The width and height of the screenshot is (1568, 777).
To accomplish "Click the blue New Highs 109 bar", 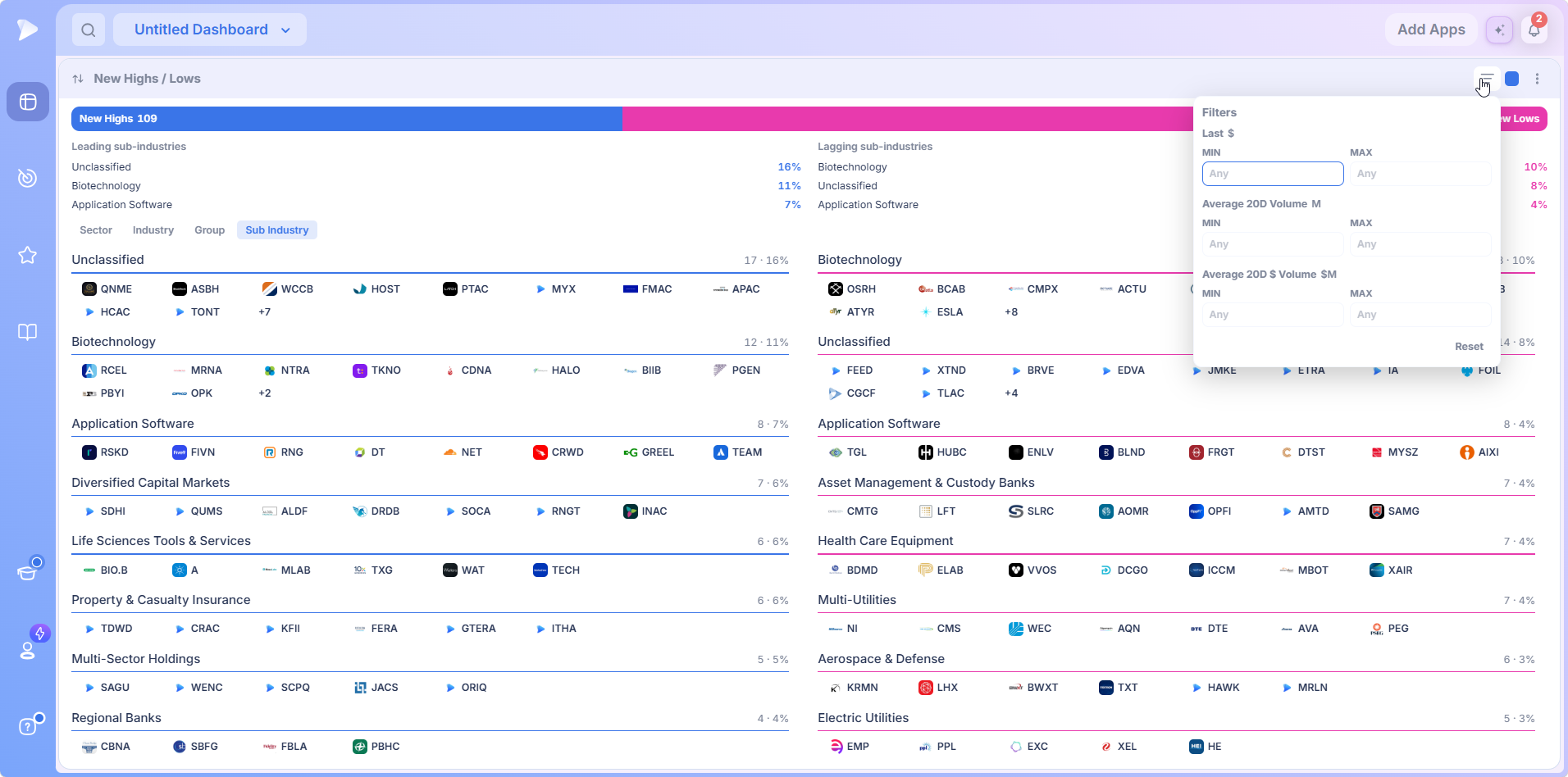I will 347,119.
